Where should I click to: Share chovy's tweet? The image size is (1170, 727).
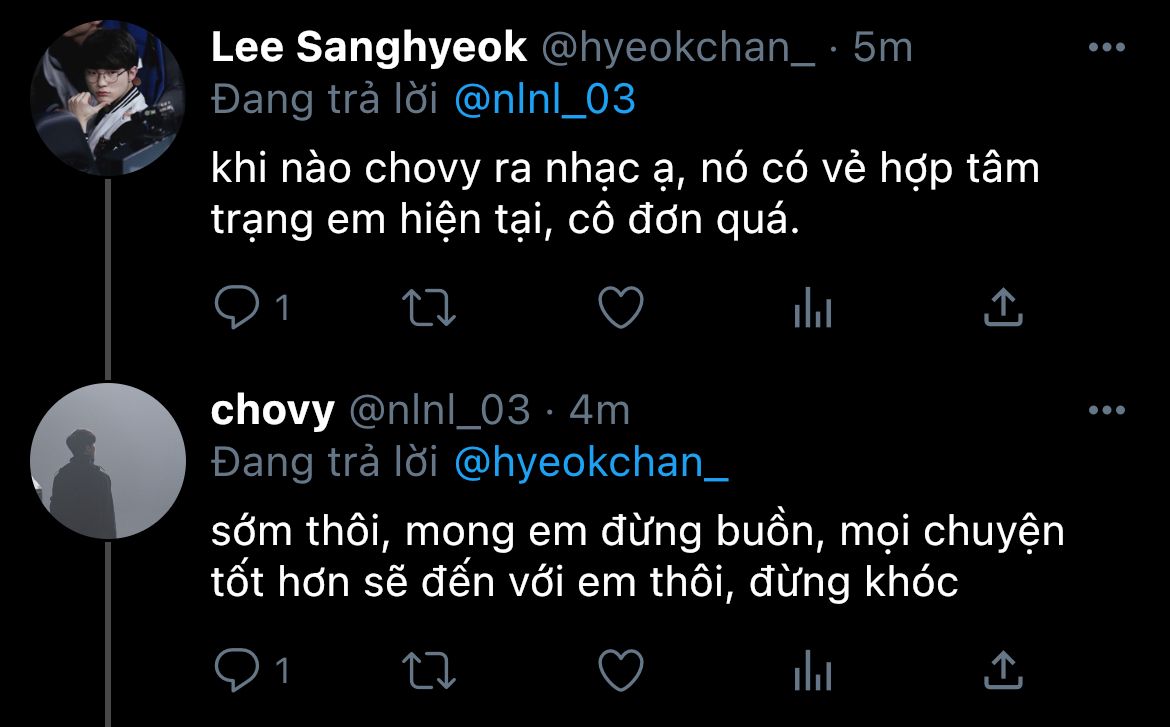tap(1002, 670)
